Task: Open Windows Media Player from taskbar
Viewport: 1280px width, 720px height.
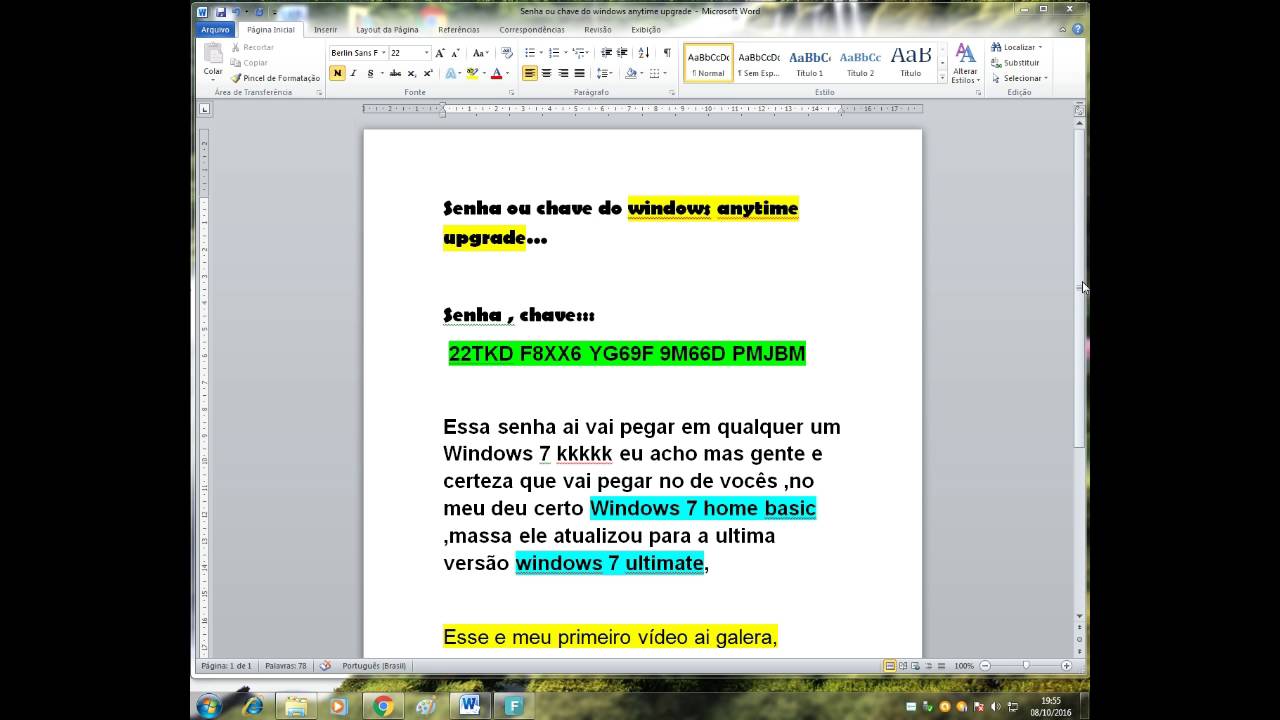Action: pyautogui.click(x=338, y=706)
